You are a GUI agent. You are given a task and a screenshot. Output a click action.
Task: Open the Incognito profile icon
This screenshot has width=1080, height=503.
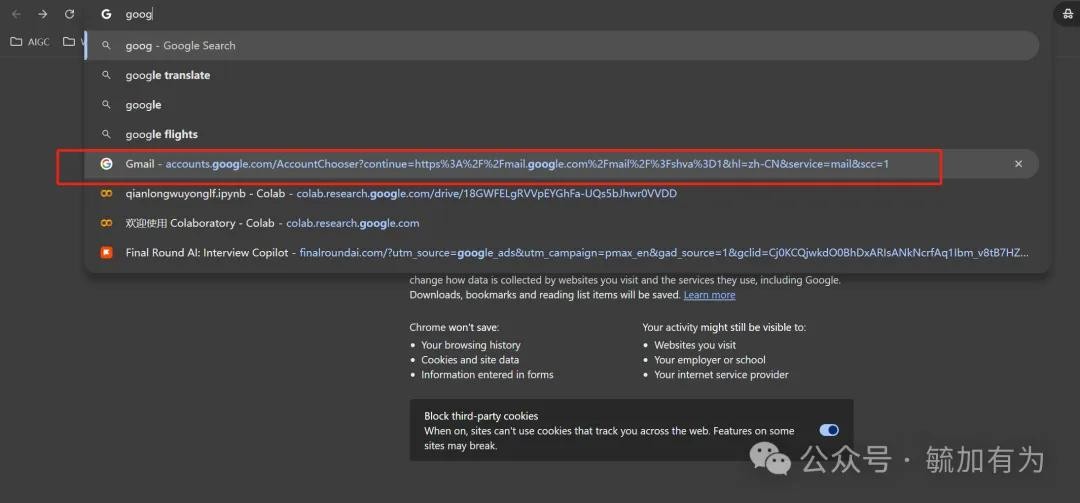tap(1066, 14)
